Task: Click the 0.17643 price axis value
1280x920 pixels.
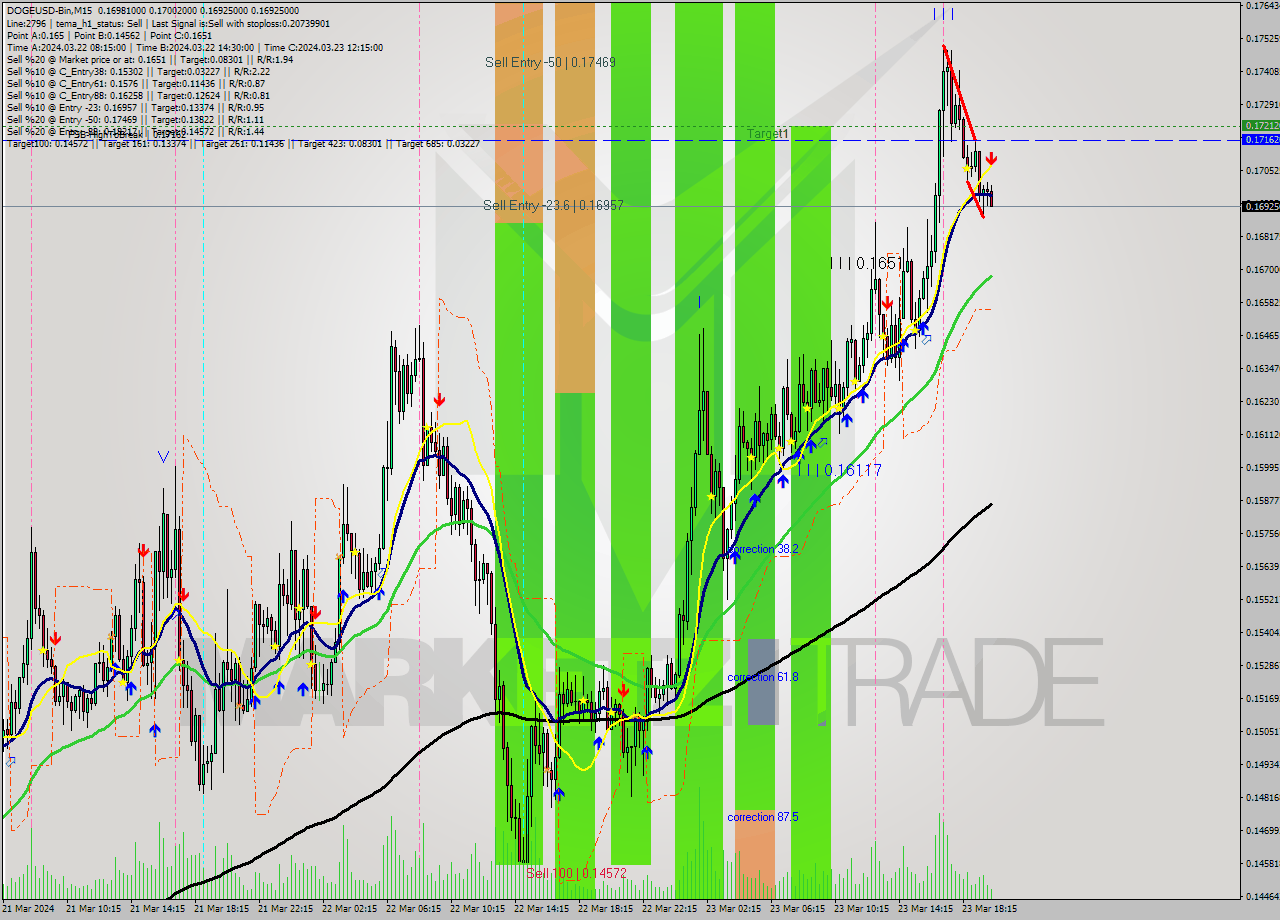Action: 1261,6
